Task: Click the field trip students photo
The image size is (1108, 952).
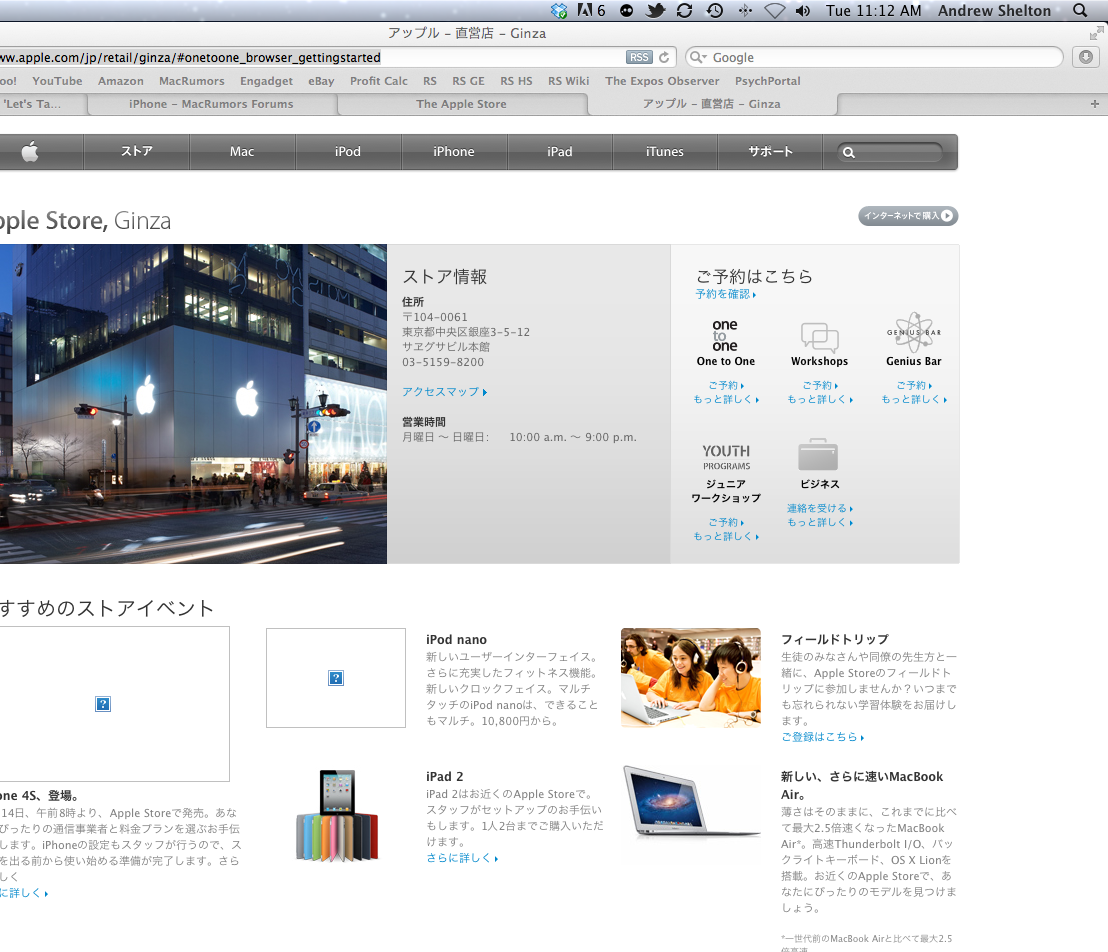Action: pos(691,678)
